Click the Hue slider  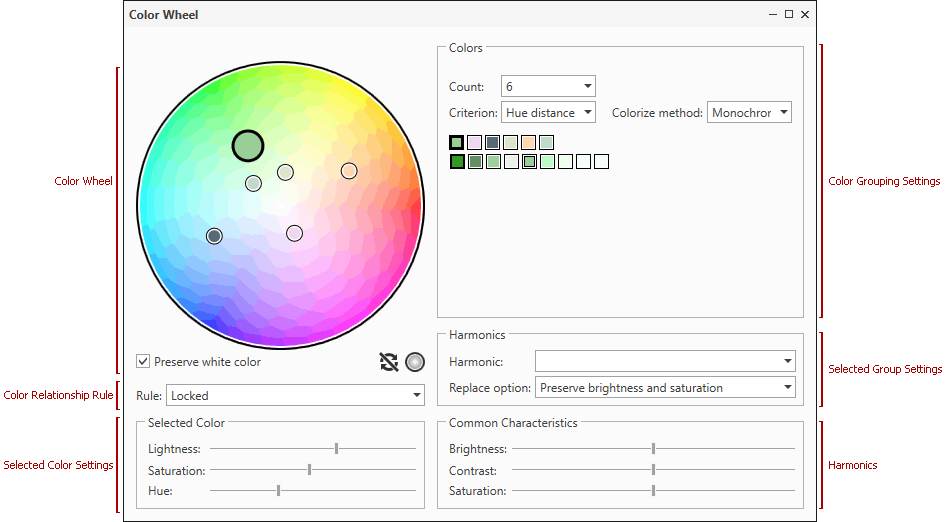(x=313, y=491)
